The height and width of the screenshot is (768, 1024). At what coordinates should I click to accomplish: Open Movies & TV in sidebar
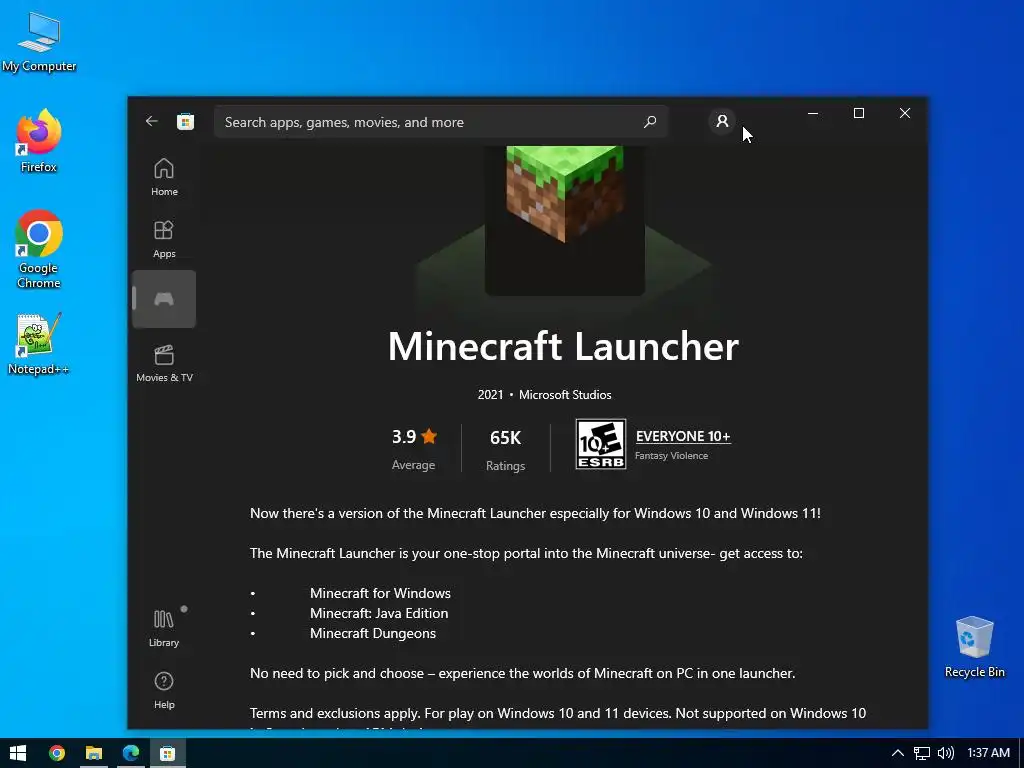pos(164,363)
